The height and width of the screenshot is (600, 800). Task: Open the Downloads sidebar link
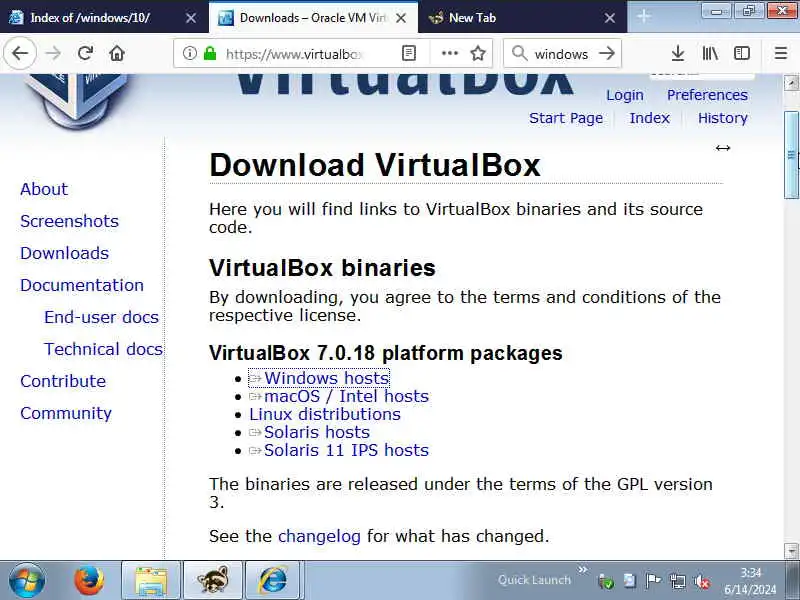point(64,253)
